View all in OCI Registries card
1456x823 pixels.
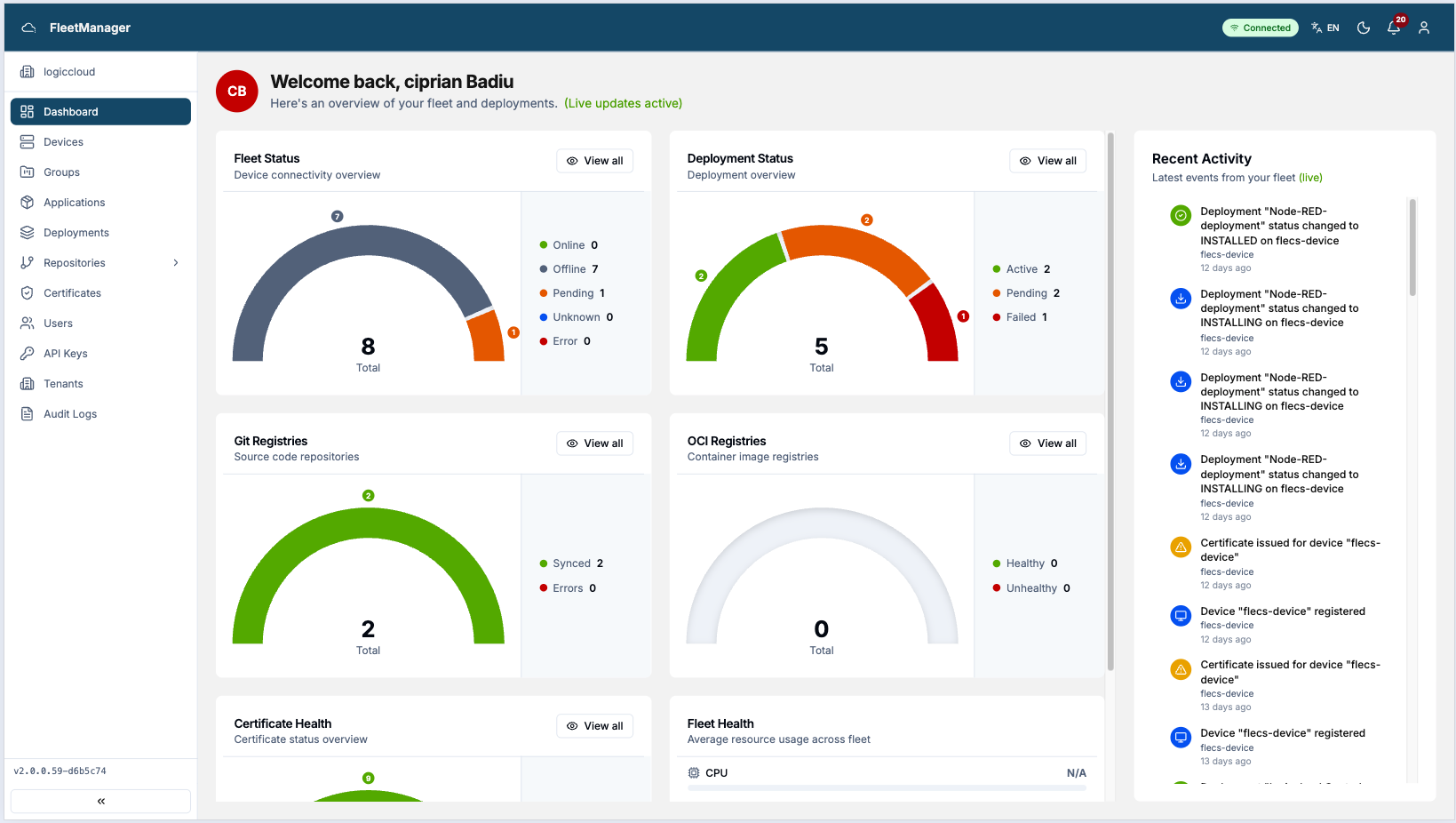click(1047, 443)
